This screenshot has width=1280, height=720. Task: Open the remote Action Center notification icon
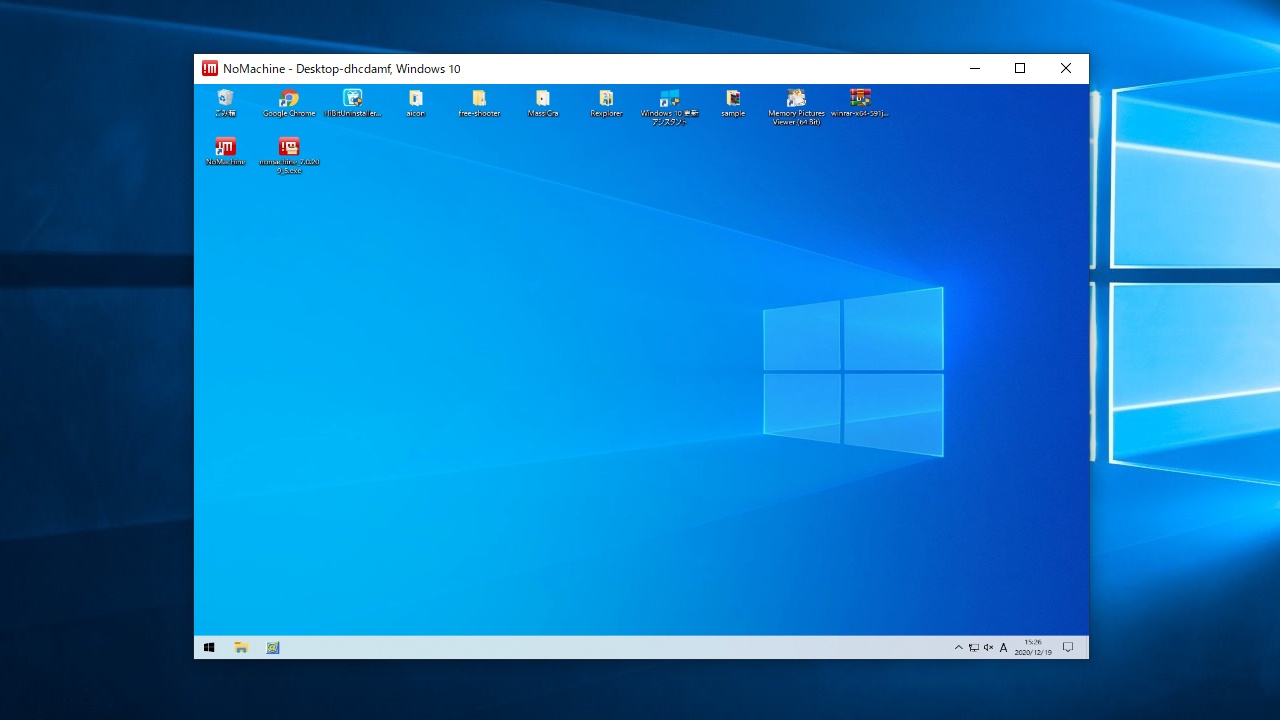click(x=1068, y=648)
